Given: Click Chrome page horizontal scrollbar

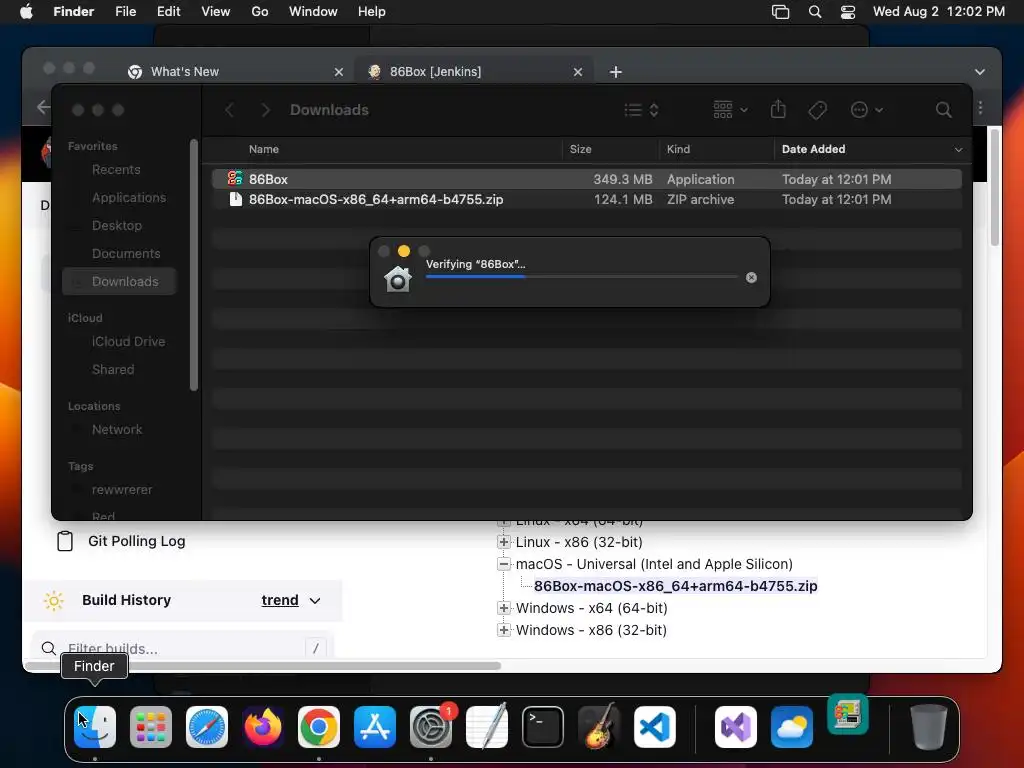Looking at the screenshot, I should 263,666.
